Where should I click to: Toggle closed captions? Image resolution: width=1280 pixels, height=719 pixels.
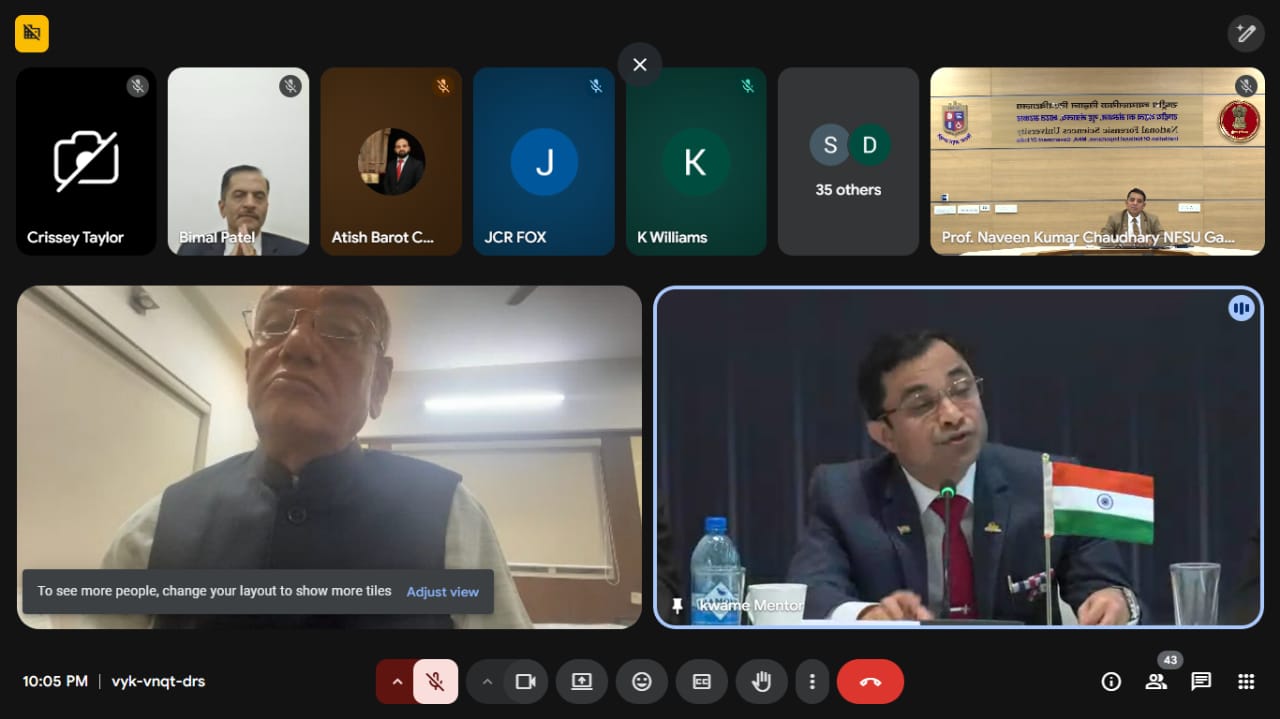coord(702,682)
